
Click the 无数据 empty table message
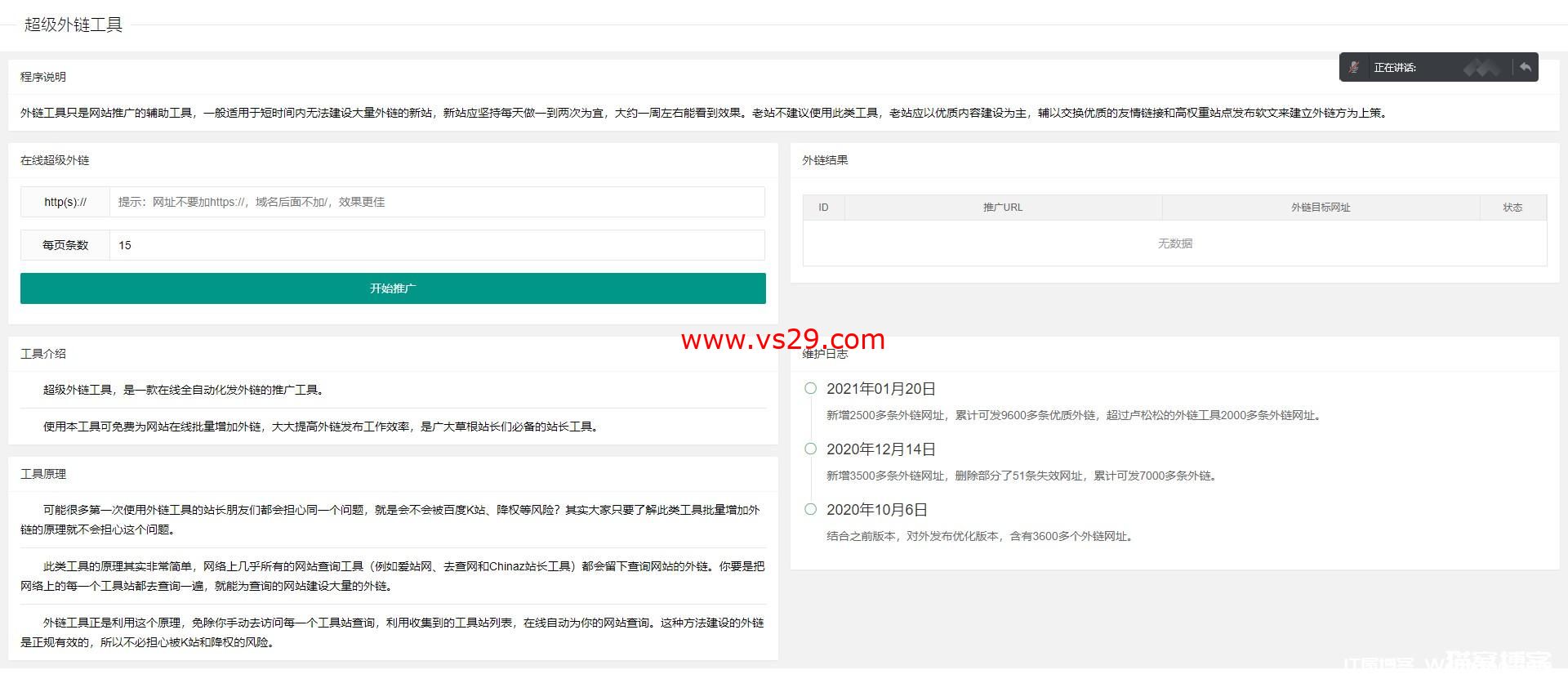1175,243
